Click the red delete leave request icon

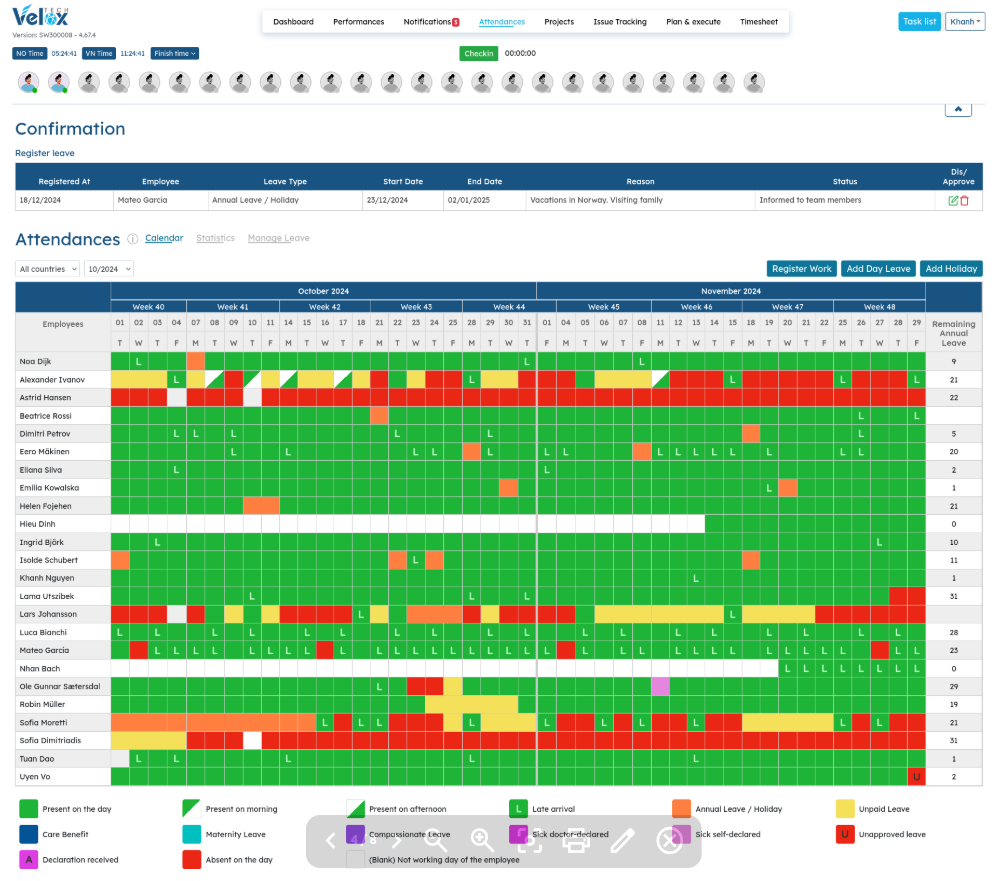(965, 201)
